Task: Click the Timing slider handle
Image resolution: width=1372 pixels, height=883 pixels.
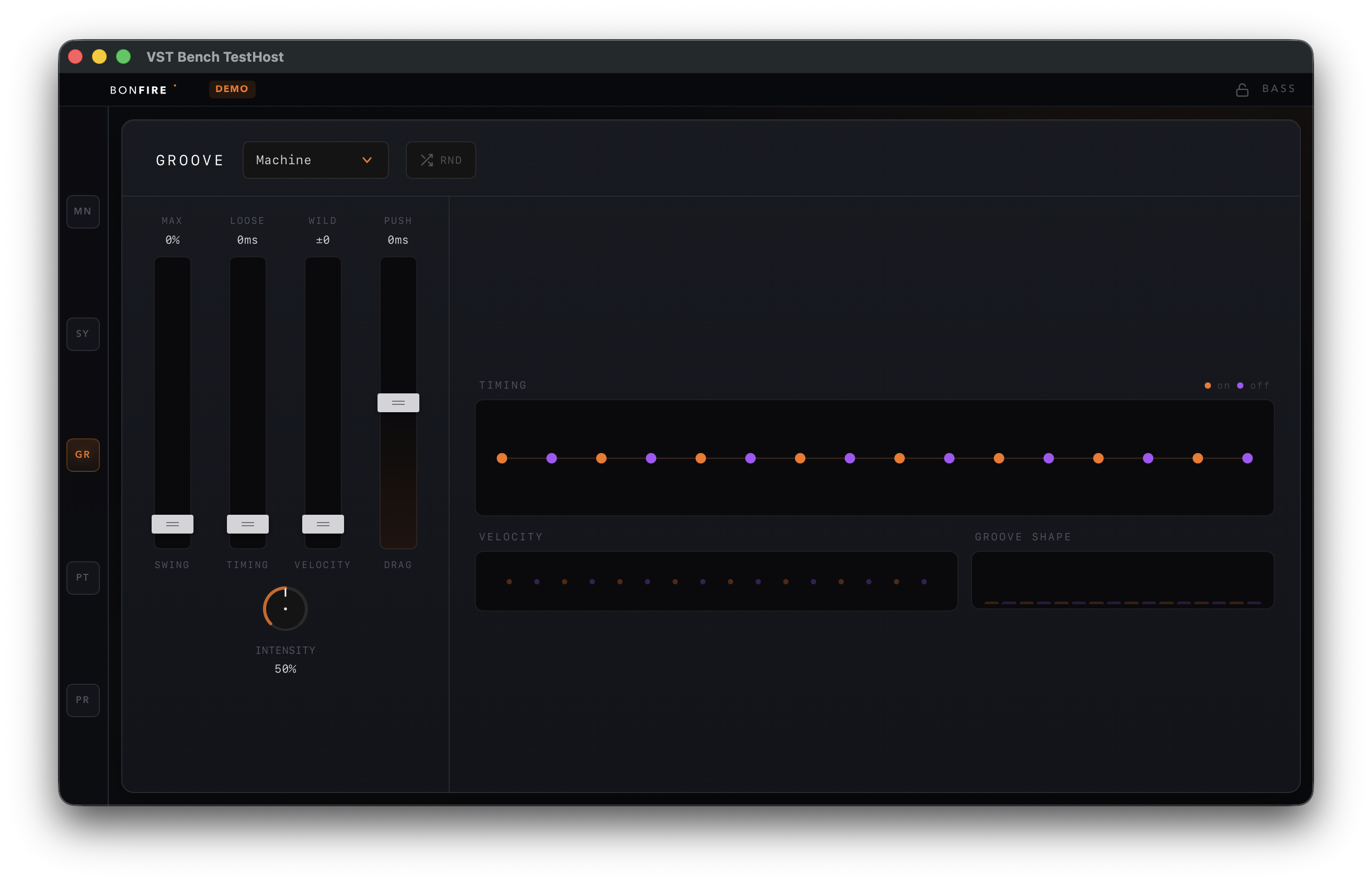Action: click(x=248, y=524)
